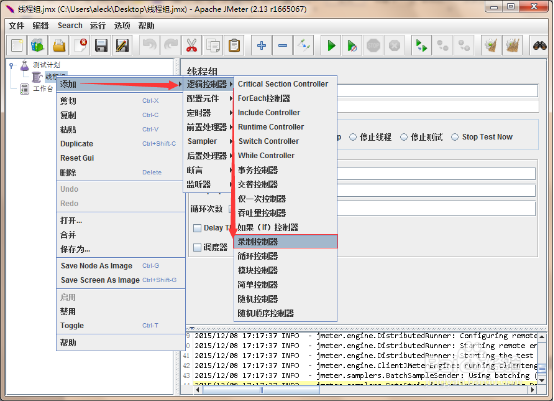Expand the Sampler submenu
Viewport: 554px width, 401px height.
(x=208, y=141)
